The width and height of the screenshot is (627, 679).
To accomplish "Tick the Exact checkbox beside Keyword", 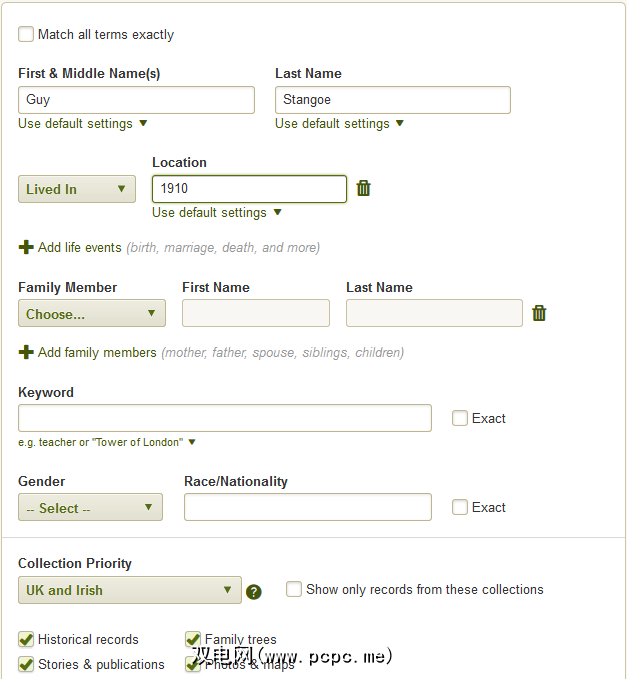I will [x=460, y=418].
